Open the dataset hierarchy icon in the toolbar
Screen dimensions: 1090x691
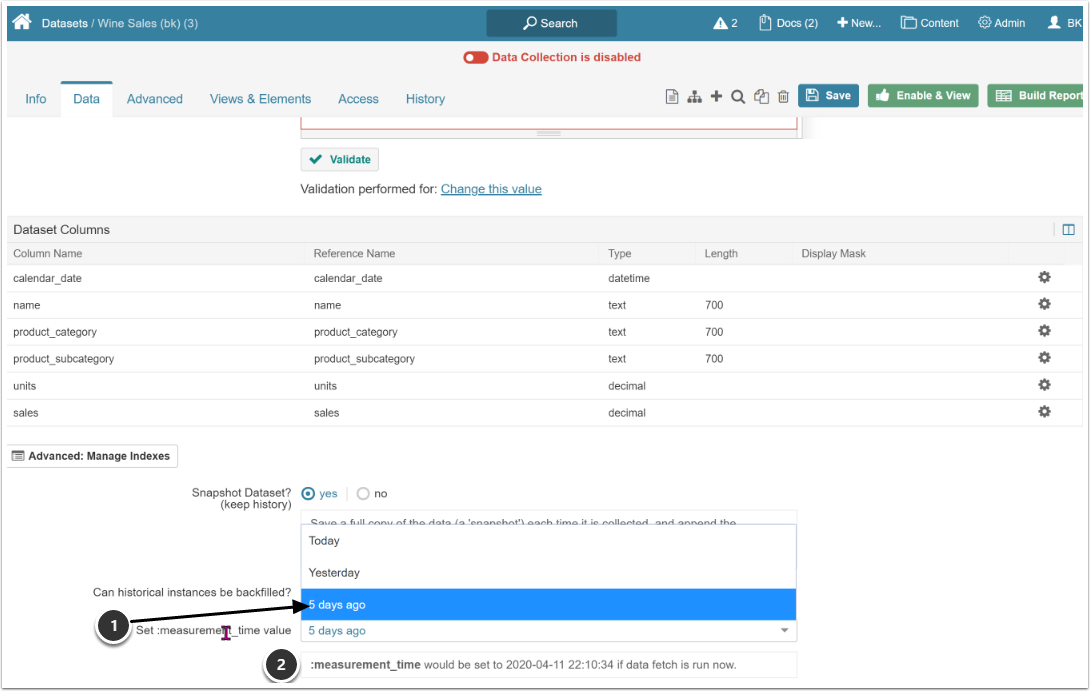tap(694, 95)
